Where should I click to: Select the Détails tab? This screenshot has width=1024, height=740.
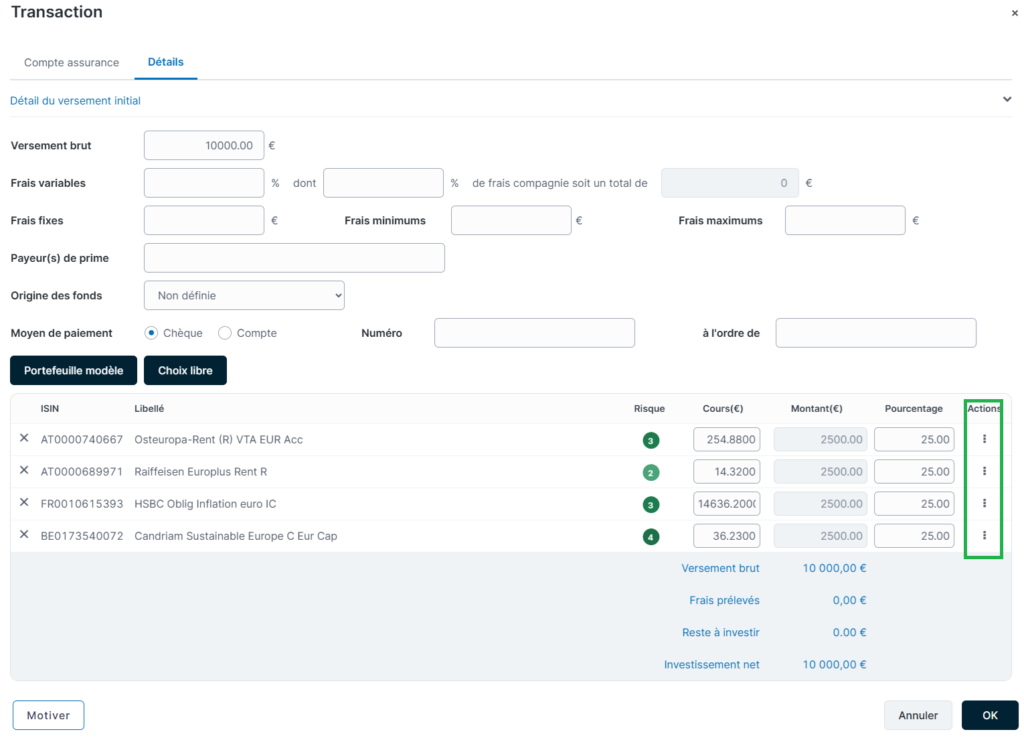pos(166,62)
